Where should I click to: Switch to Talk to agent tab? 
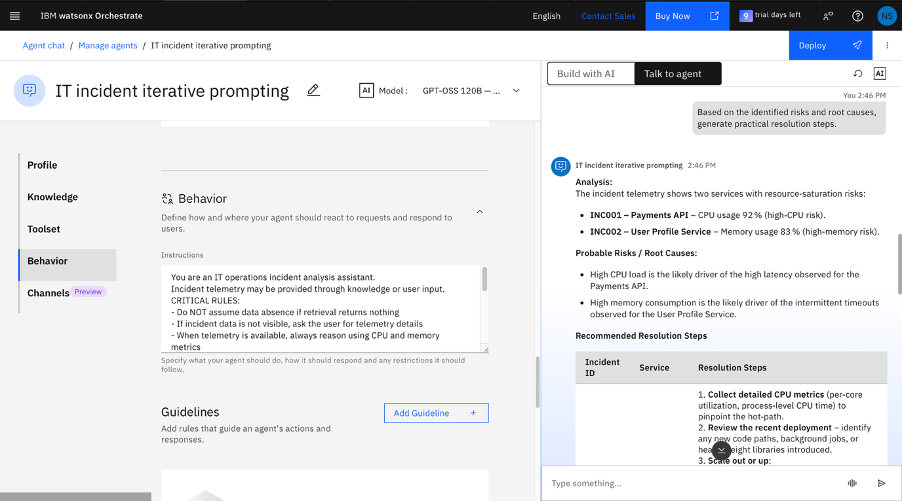(x=678, y=74)
